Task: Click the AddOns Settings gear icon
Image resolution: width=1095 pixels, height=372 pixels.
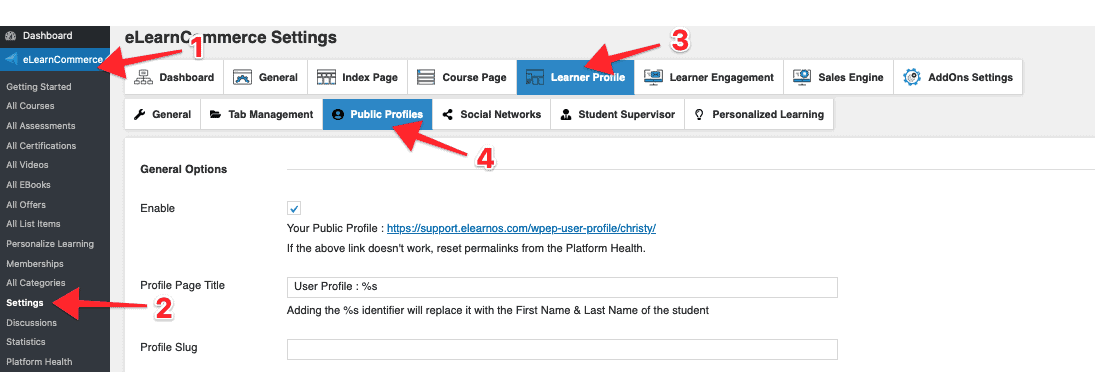Action: [911, 77]
